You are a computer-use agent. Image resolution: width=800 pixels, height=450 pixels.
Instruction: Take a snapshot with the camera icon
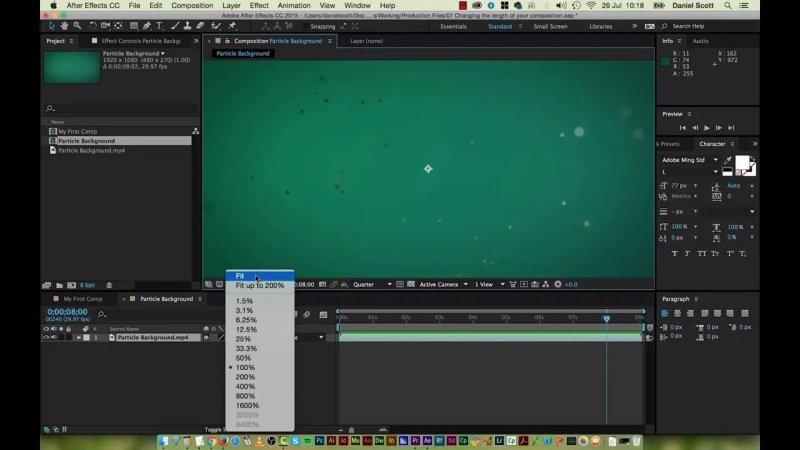tap(322, 284)
